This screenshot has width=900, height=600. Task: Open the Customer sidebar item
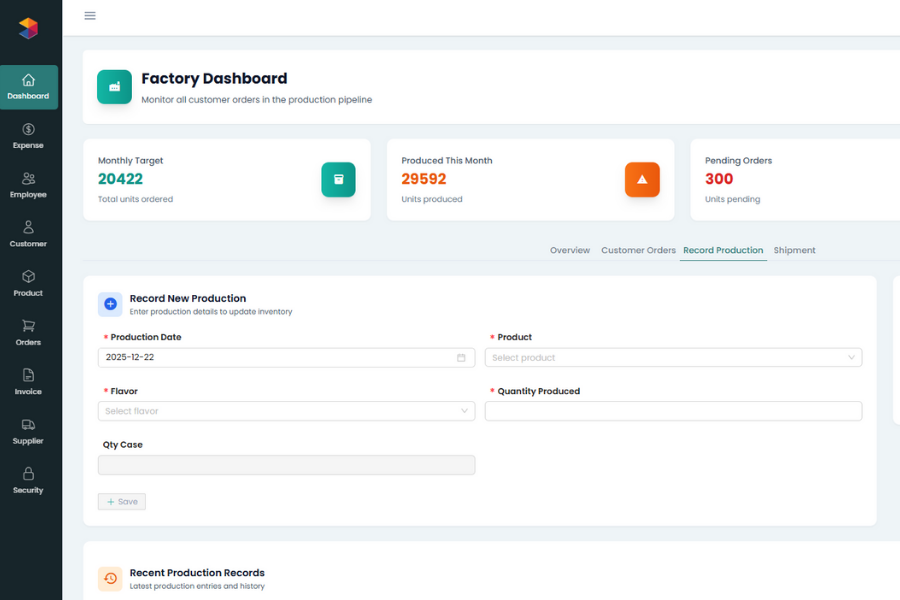(x=28, y=234)
